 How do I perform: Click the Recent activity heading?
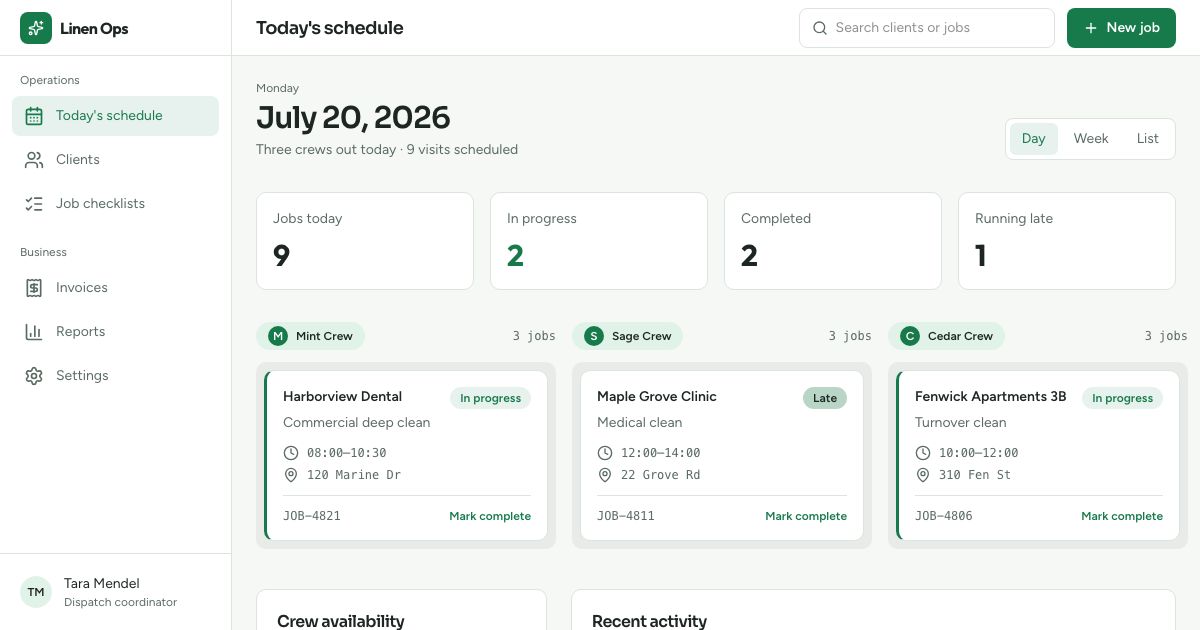(x=649, y=621)
